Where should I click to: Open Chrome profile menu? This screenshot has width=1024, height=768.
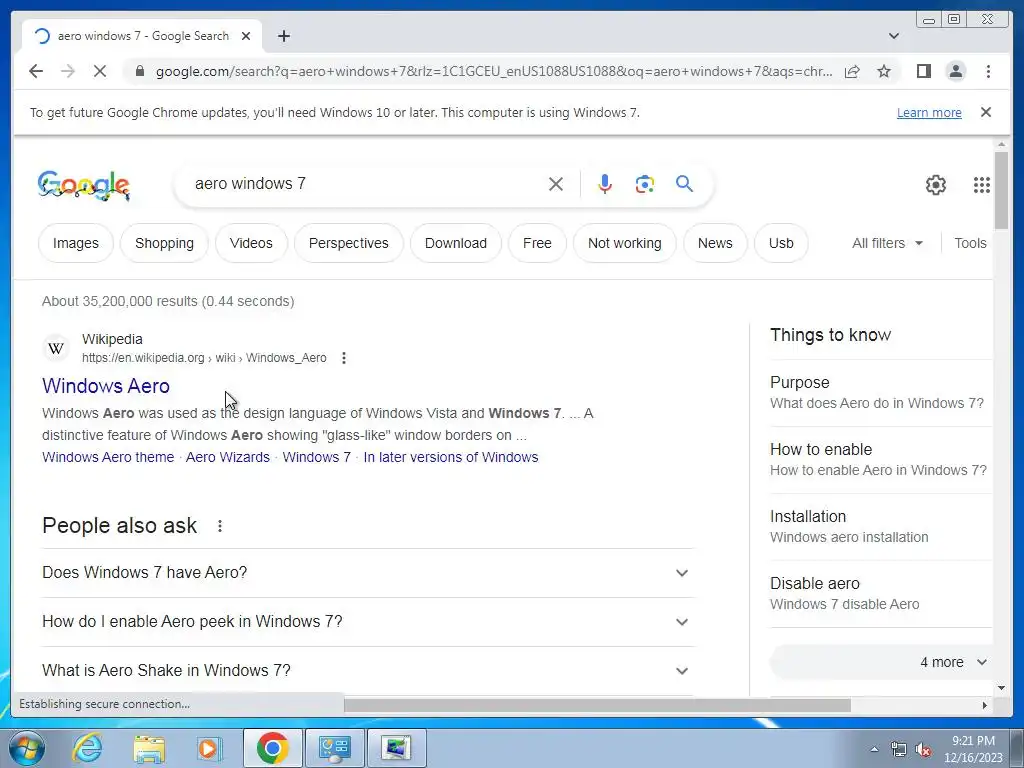[956, 71]
